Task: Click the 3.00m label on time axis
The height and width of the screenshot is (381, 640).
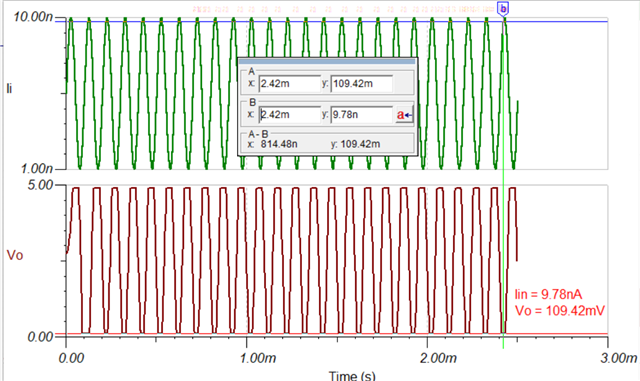Action: (619, 358)
